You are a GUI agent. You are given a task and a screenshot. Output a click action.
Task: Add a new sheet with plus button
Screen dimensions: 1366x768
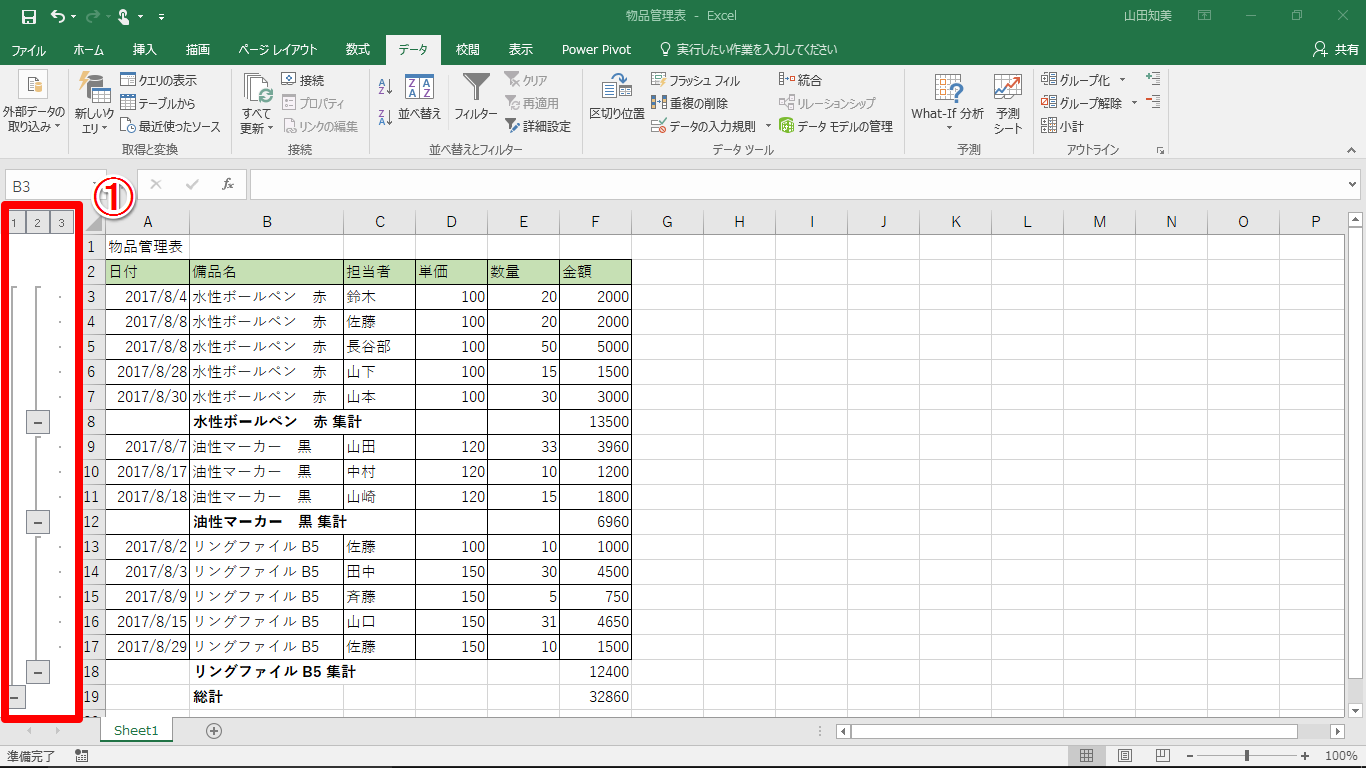coord(213,731)
